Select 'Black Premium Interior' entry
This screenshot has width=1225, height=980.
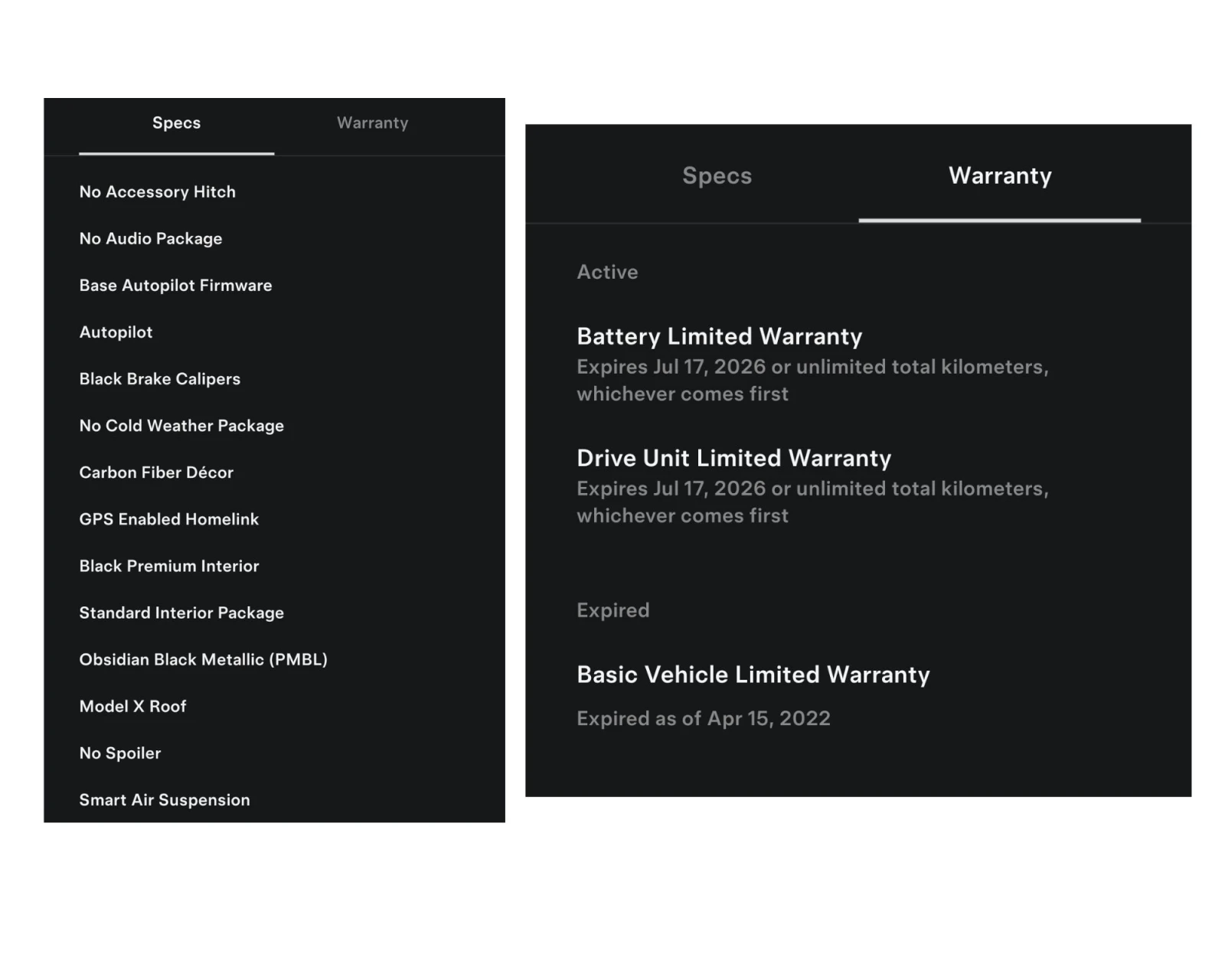pos(169,566)
